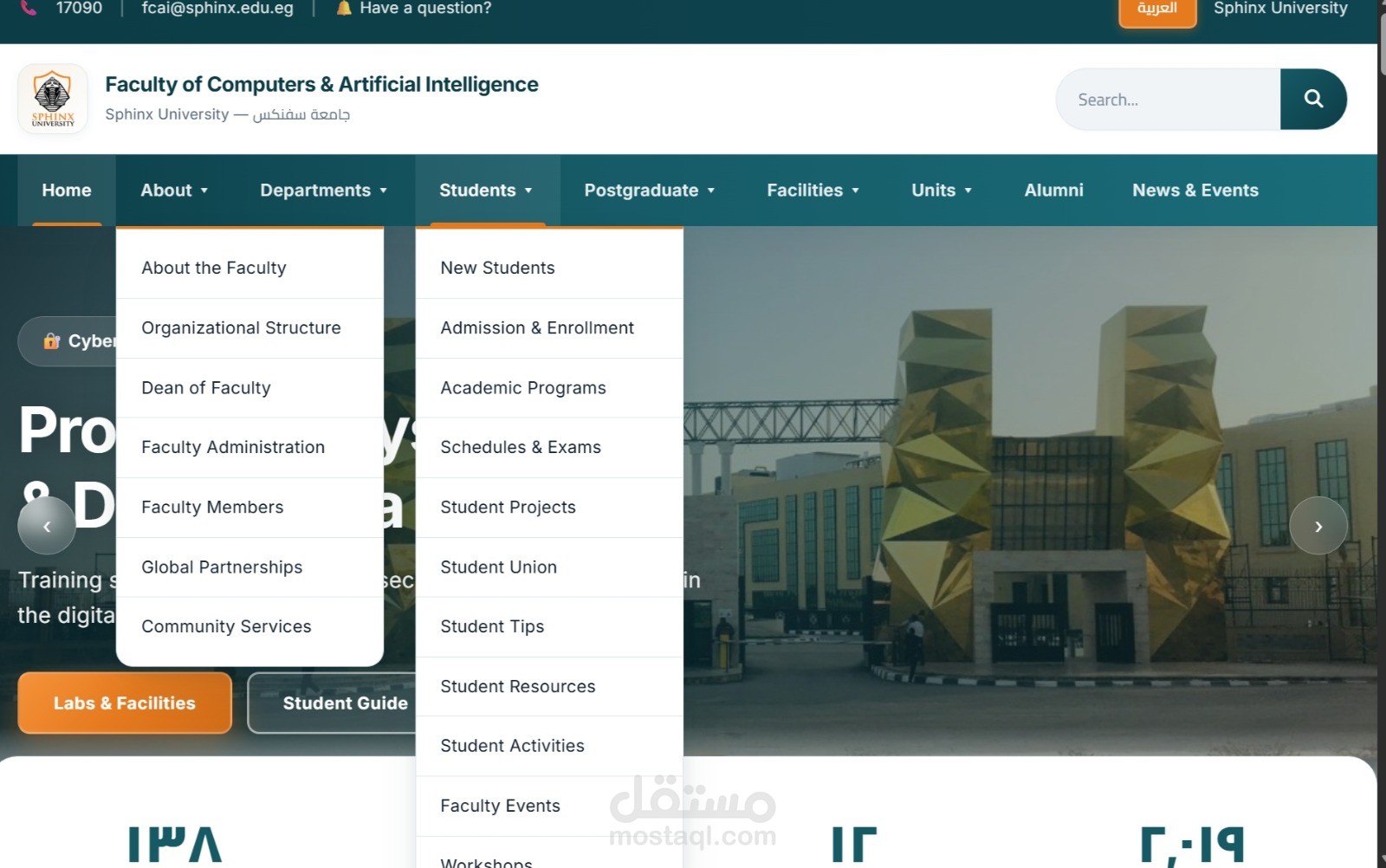This screenshot has height=868, width=1386.
Task: Advance to next slide with right arrow
Action: point(1318,525)
